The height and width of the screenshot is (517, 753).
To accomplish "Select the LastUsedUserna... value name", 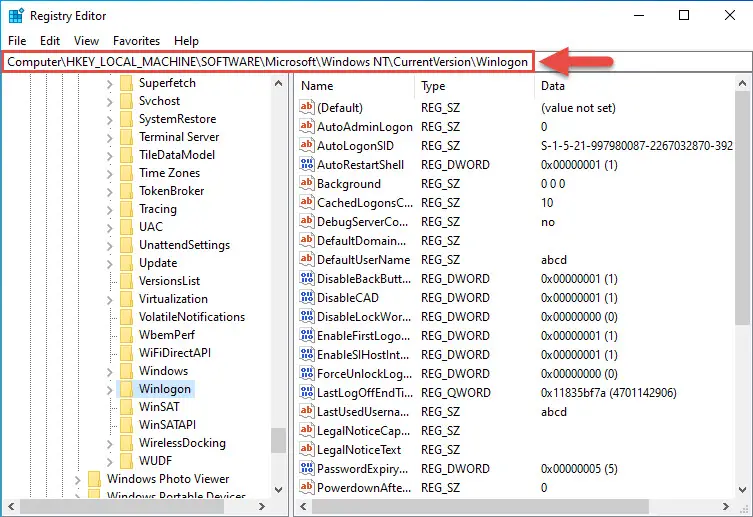I will click(x=363, y=412).
